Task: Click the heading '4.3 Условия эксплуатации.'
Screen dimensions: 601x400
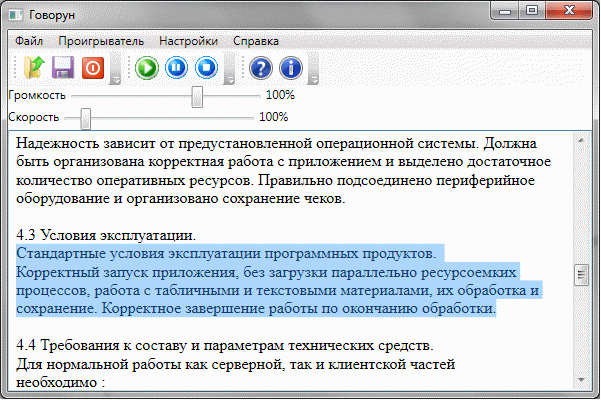Action: (x=106, y=235)
